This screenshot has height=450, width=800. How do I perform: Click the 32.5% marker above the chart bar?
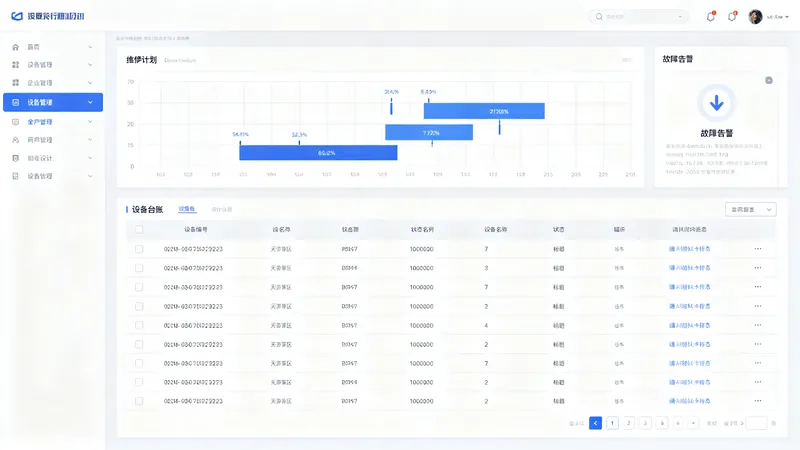[x=299, y=135]
